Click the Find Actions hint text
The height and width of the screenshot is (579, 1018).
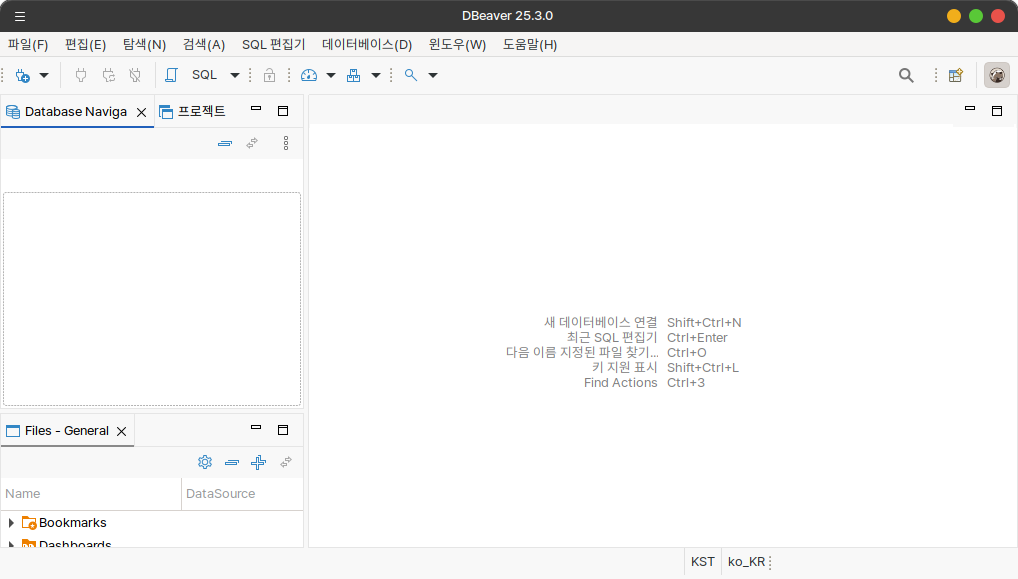[x=621, y=383]
